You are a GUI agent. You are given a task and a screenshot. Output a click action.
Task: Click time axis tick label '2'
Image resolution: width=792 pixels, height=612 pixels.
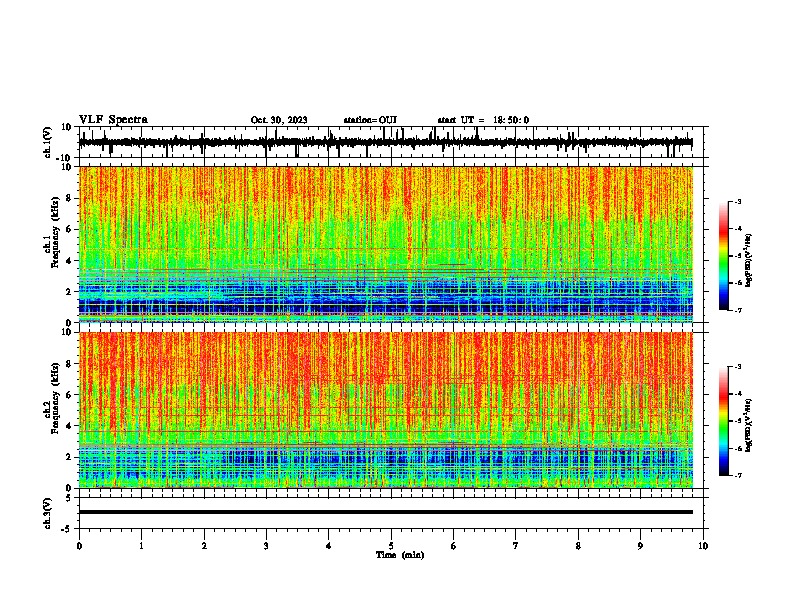(204, 546)
